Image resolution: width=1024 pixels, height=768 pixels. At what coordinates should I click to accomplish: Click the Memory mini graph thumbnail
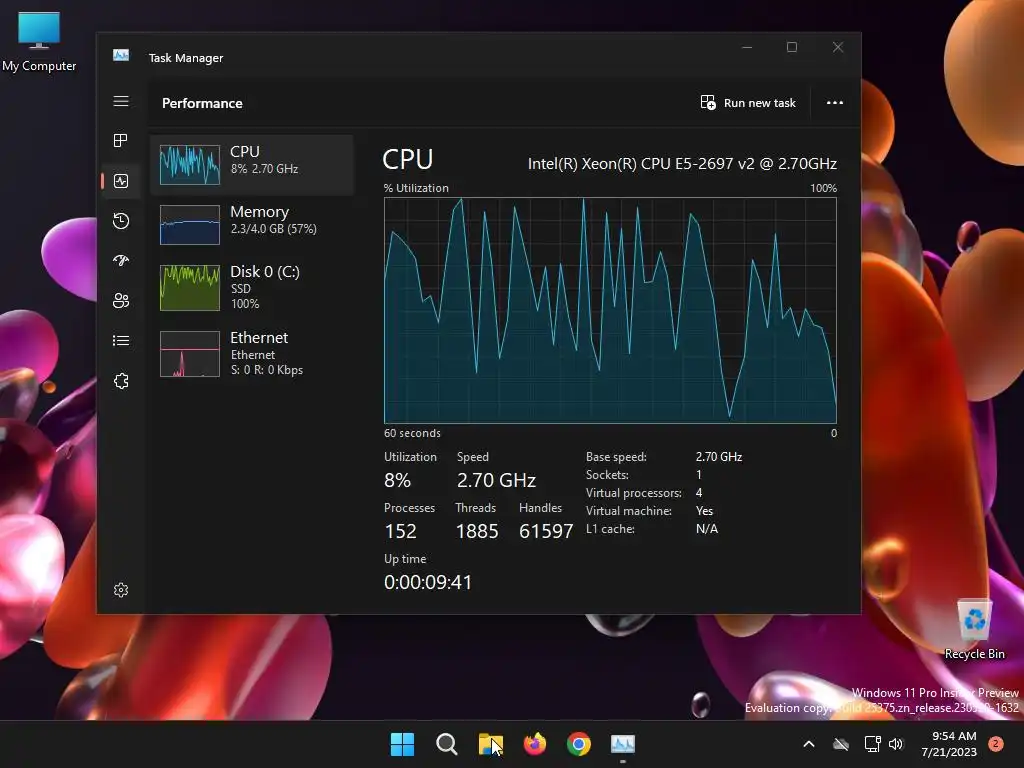pyautogui.click(x=190, y=225)
